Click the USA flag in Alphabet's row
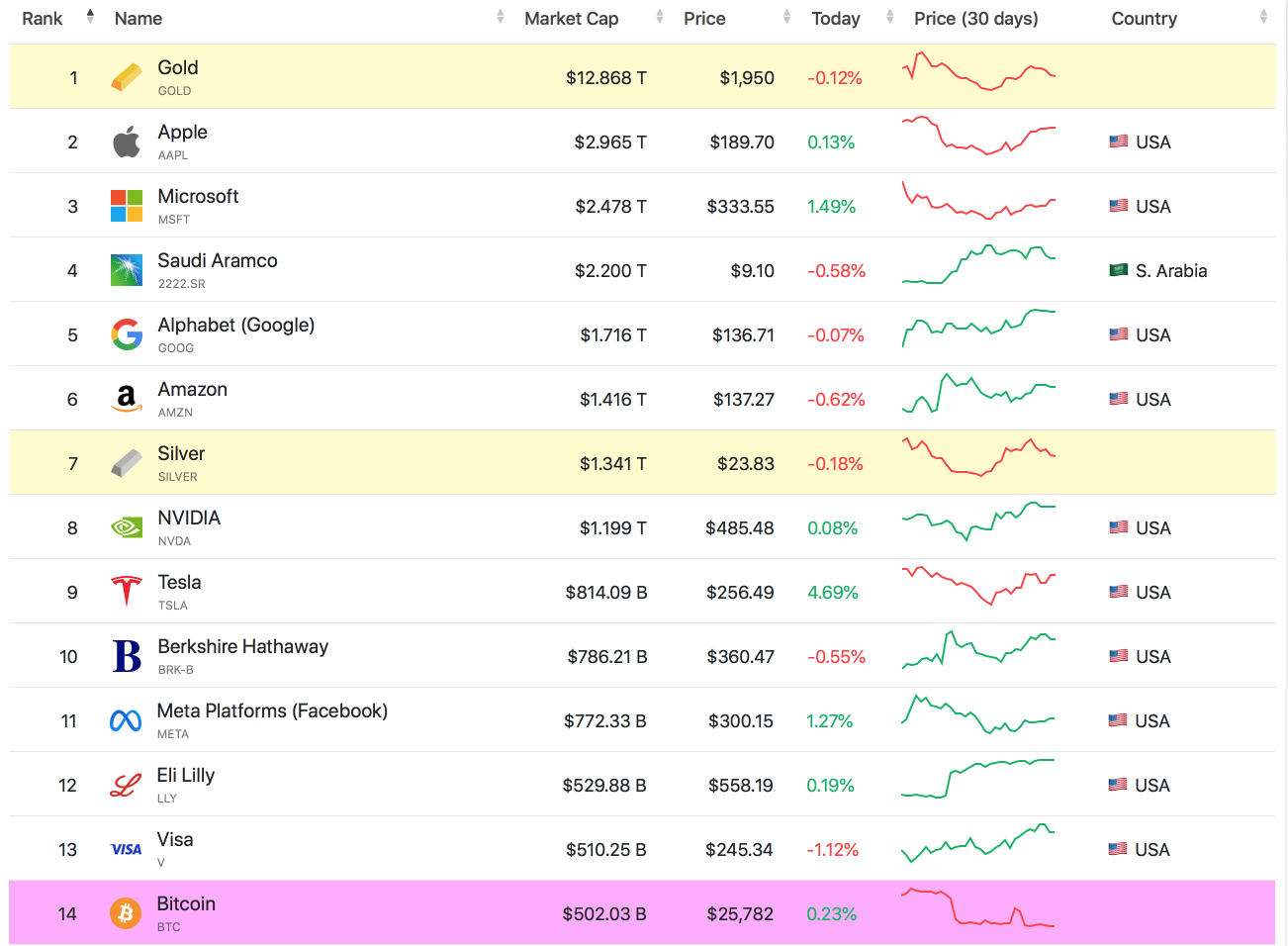Screen dimensions: 1288x946 click(1119, 334)
